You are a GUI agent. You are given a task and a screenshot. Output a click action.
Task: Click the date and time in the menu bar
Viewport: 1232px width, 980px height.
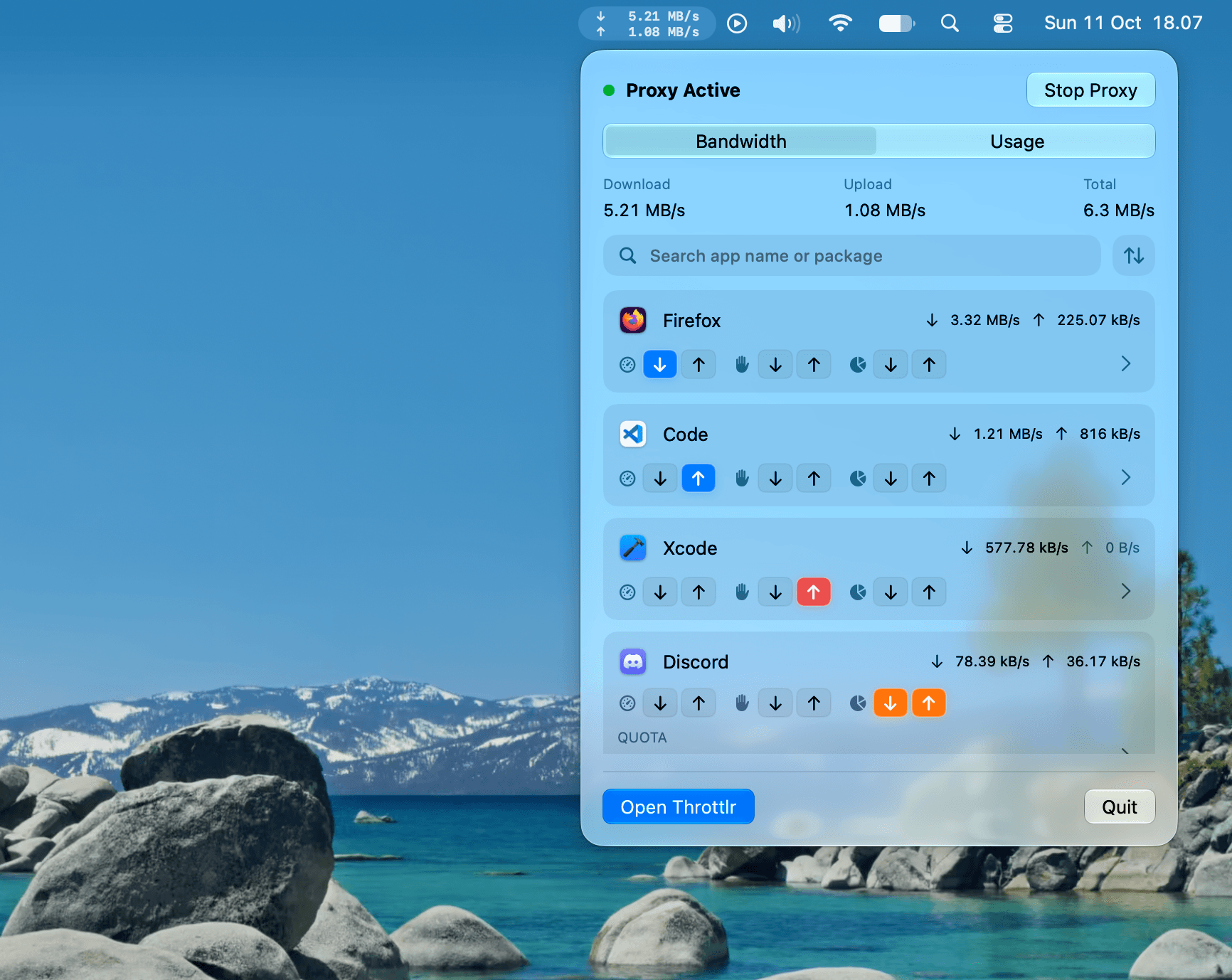[x=1122, y=23]
